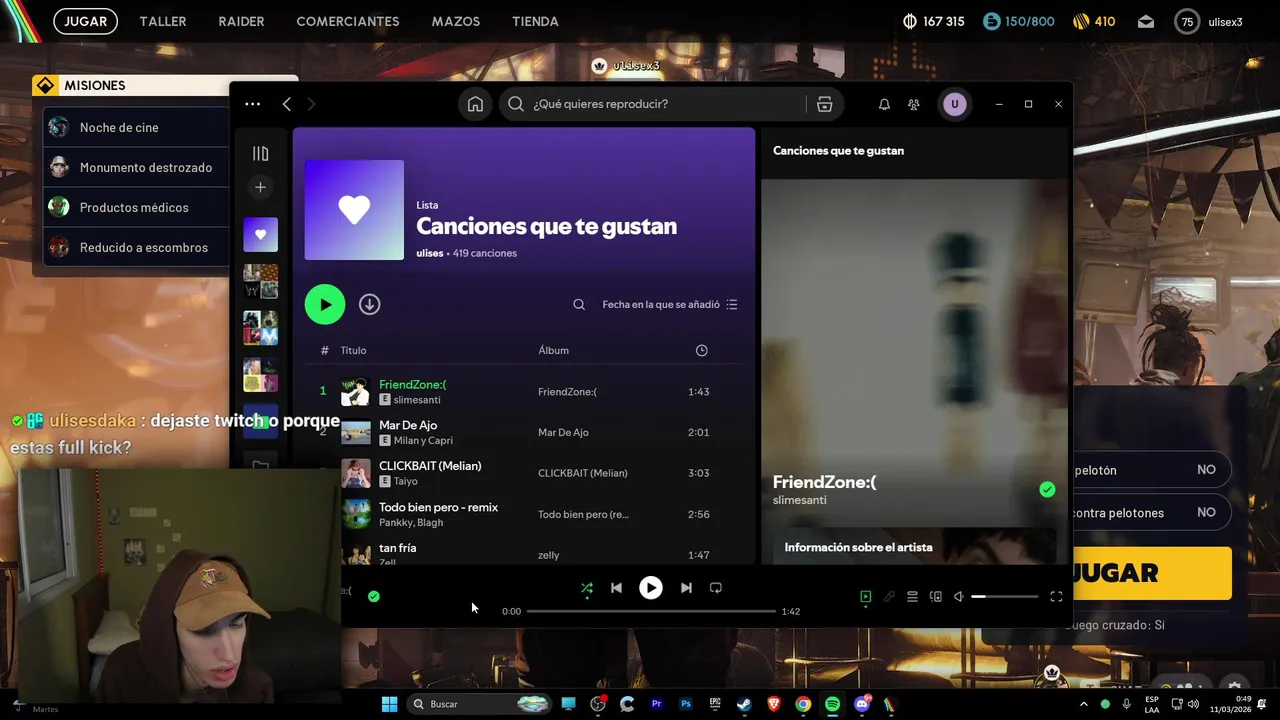
Task: Open the Spotify notifications bell
Action: [x=884, y=104]
